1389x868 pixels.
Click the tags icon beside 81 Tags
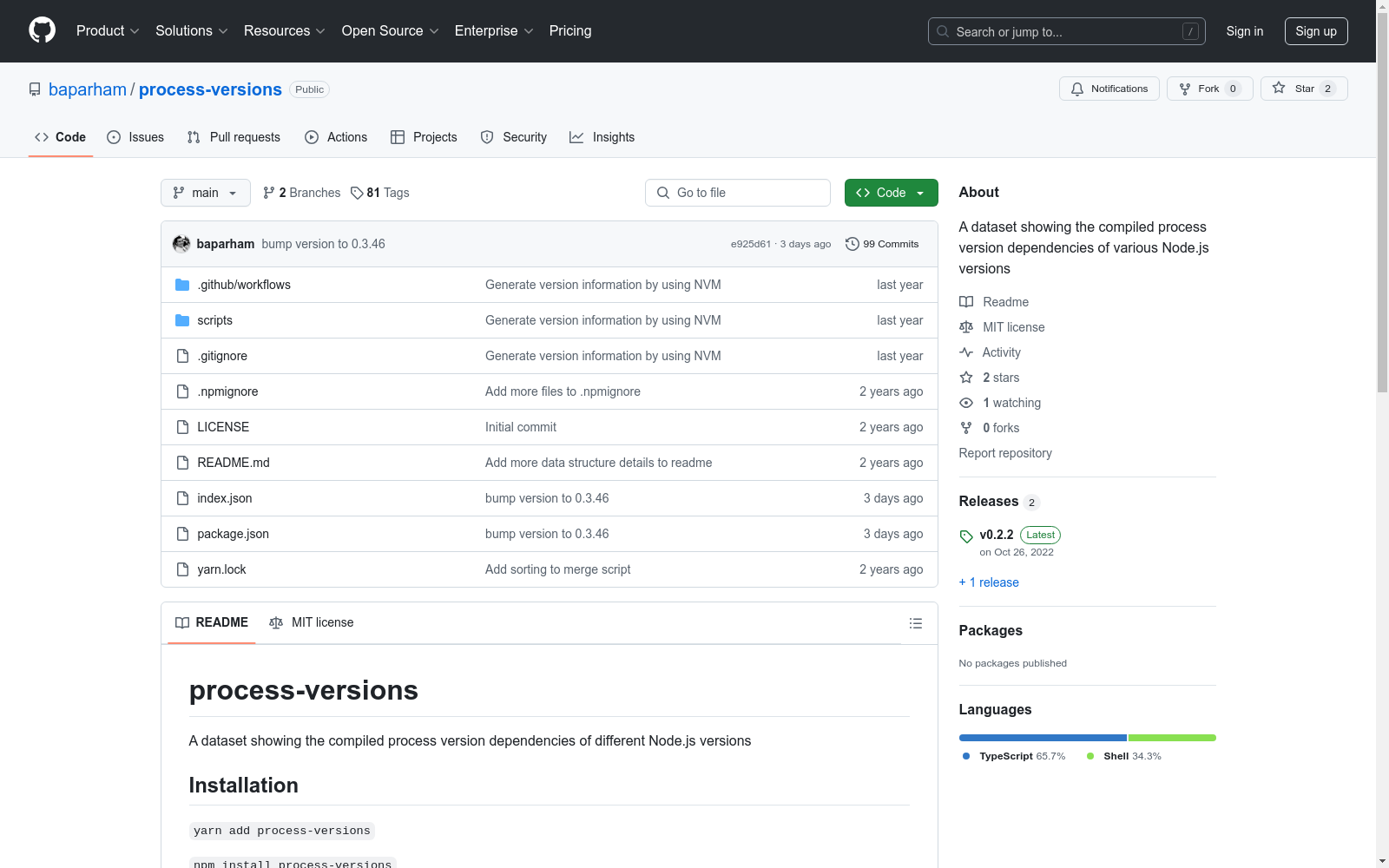point(357,193)
